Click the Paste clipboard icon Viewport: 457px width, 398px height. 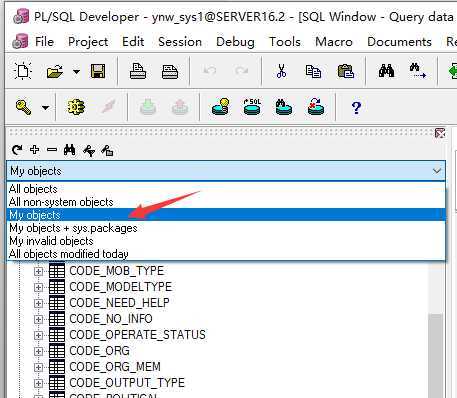(345, 71)
